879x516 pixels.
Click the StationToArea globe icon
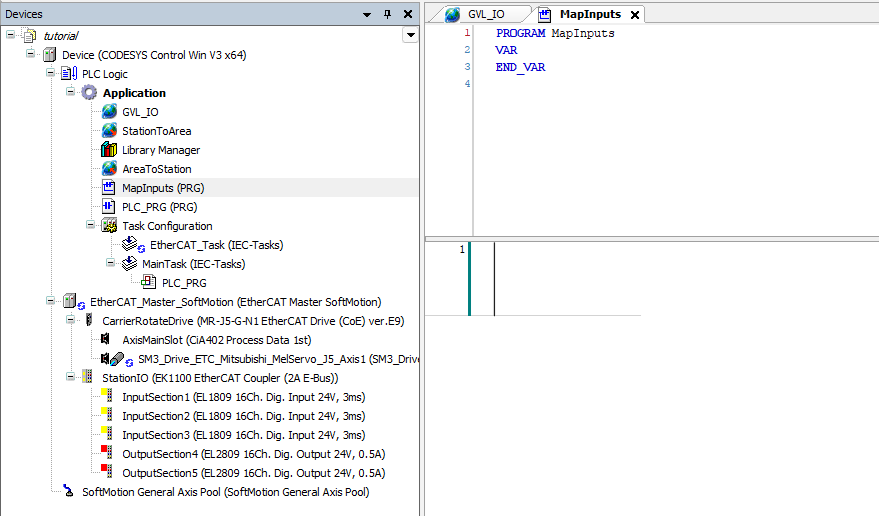click(x=109, y=131)
